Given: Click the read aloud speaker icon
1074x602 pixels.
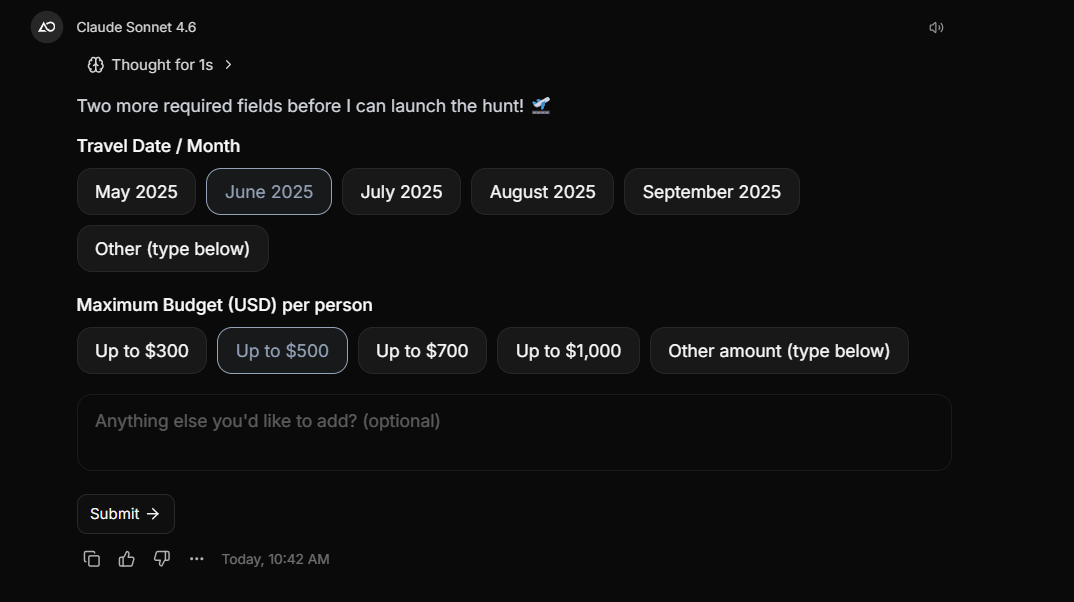Looking at the screenshot, I should coord(936,28).
